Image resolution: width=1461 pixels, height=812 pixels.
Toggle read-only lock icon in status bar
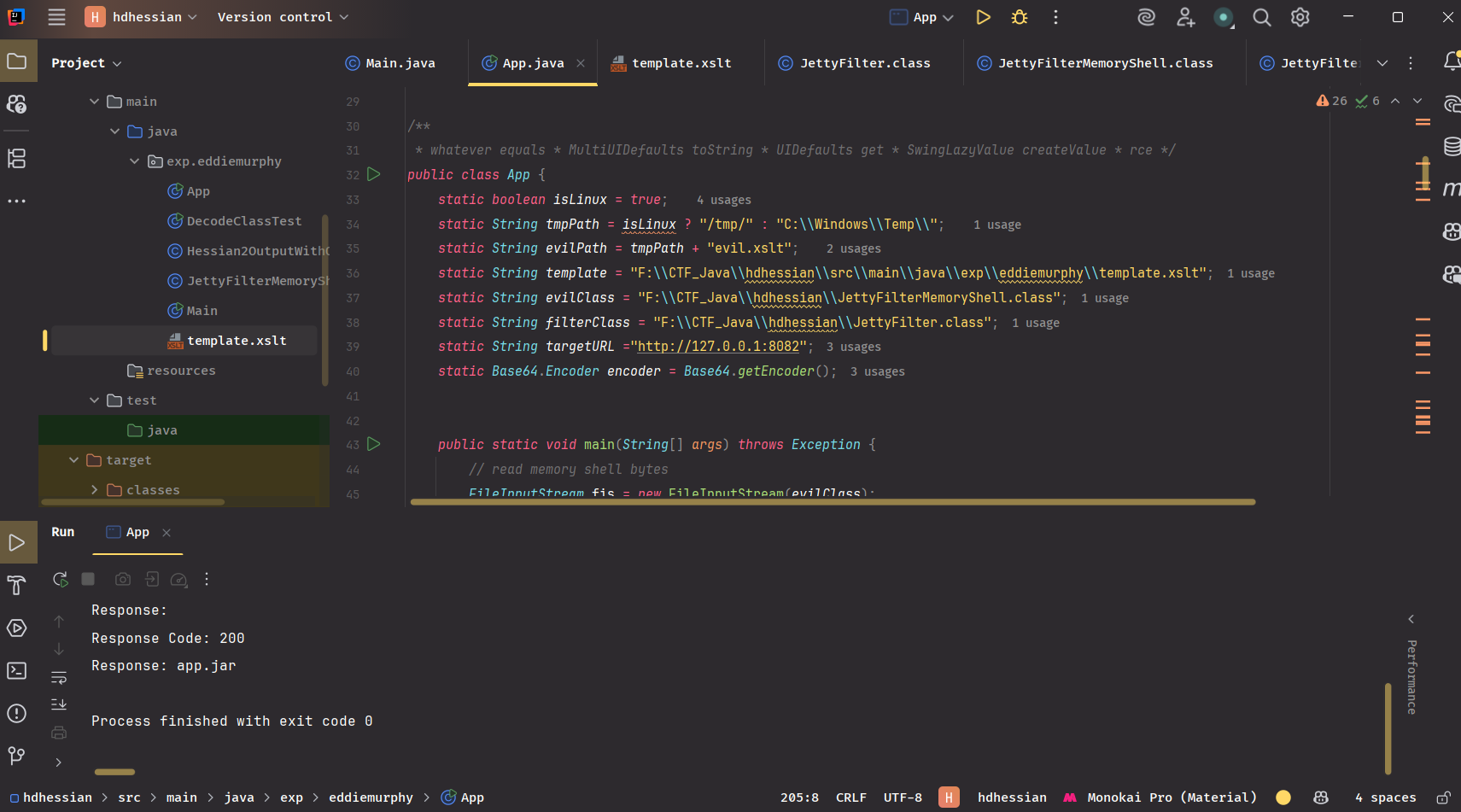point(1443,797)
